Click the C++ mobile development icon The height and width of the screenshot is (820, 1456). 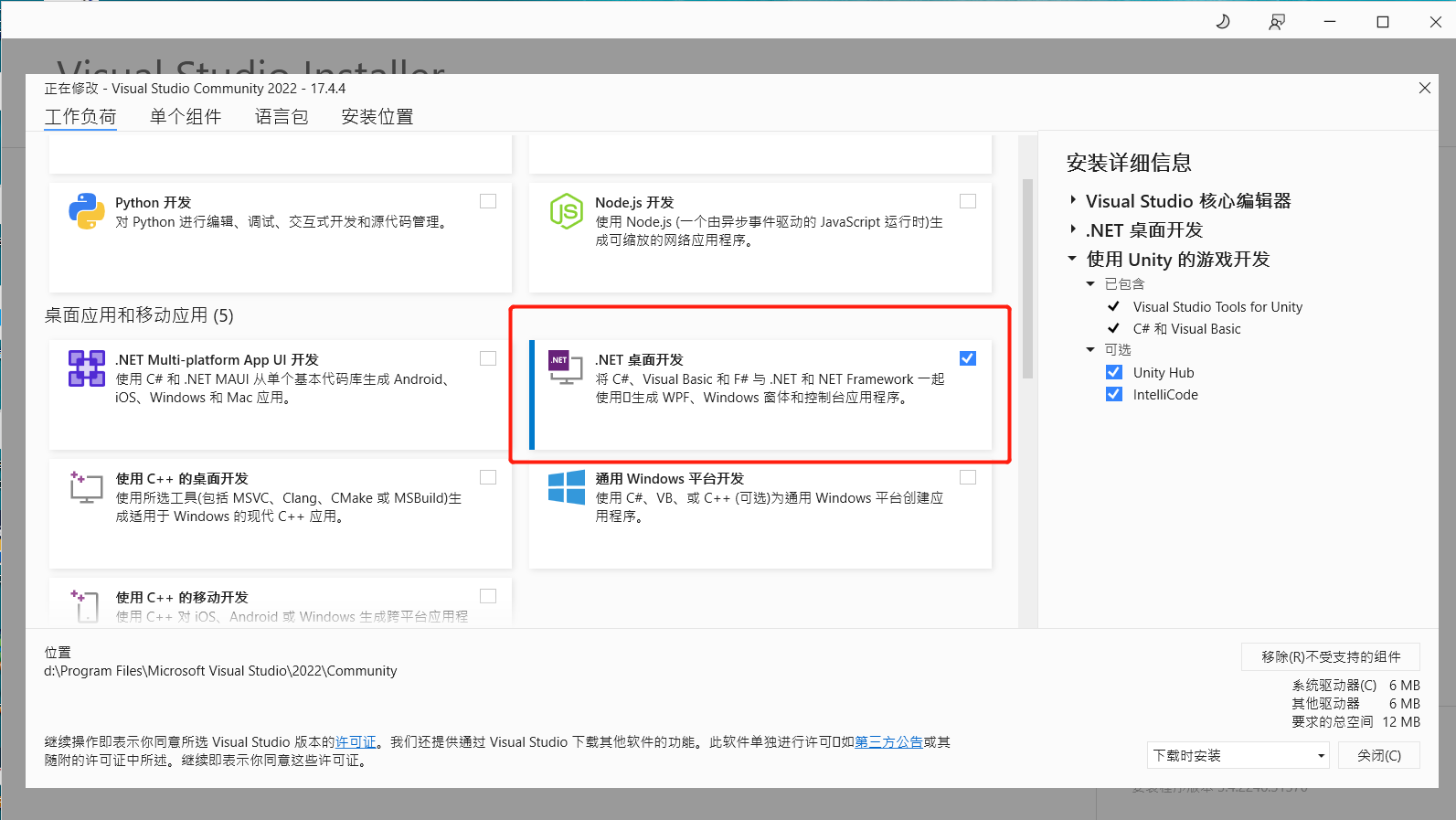point(85,605)
